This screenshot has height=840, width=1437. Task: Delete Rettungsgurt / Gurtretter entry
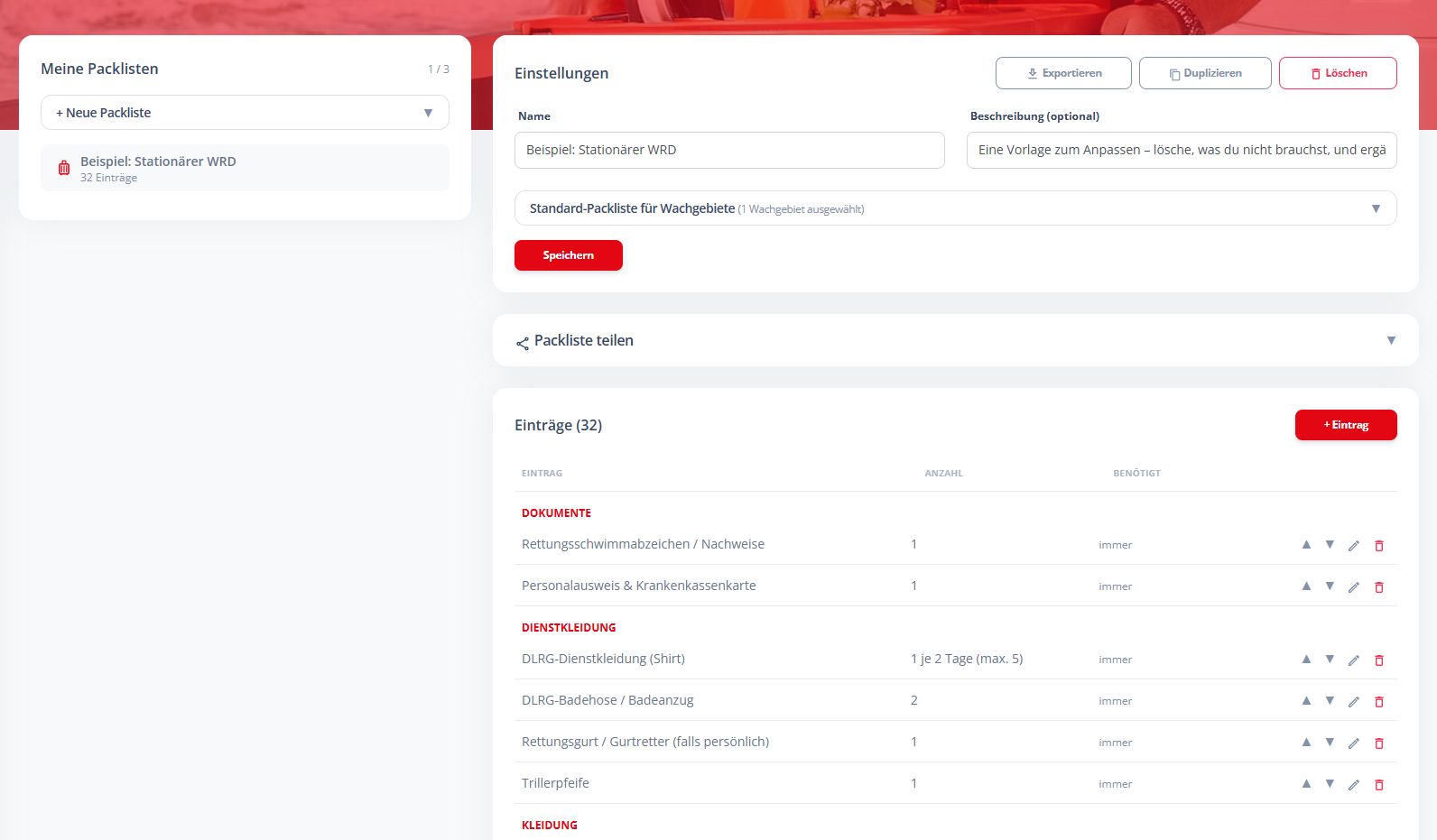coord(1379,743)
